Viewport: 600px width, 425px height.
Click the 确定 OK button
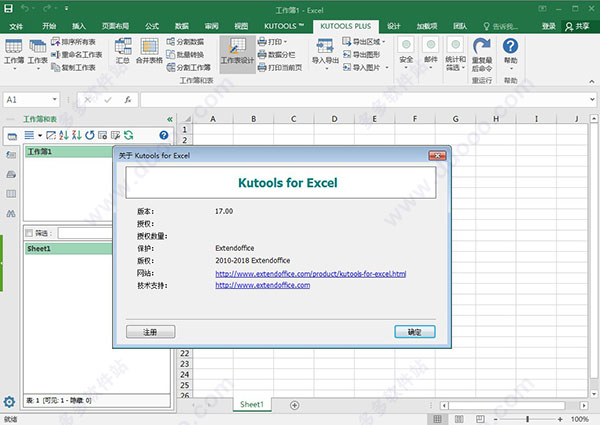tap(415, 332)
